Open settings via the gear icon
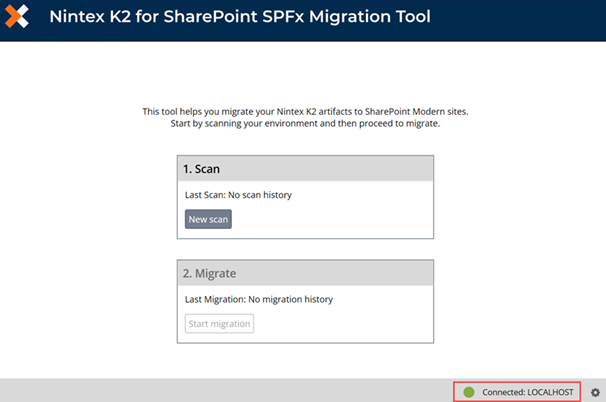 click(x=595, y=392)
